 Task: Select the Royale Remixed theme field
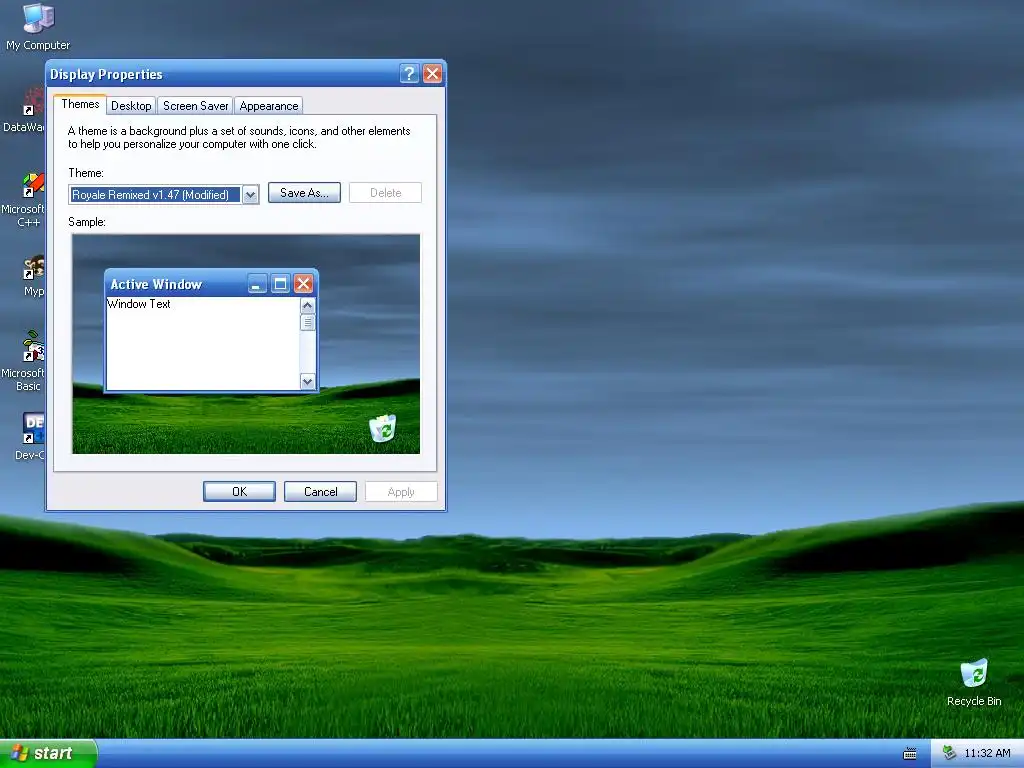point(155,195)
